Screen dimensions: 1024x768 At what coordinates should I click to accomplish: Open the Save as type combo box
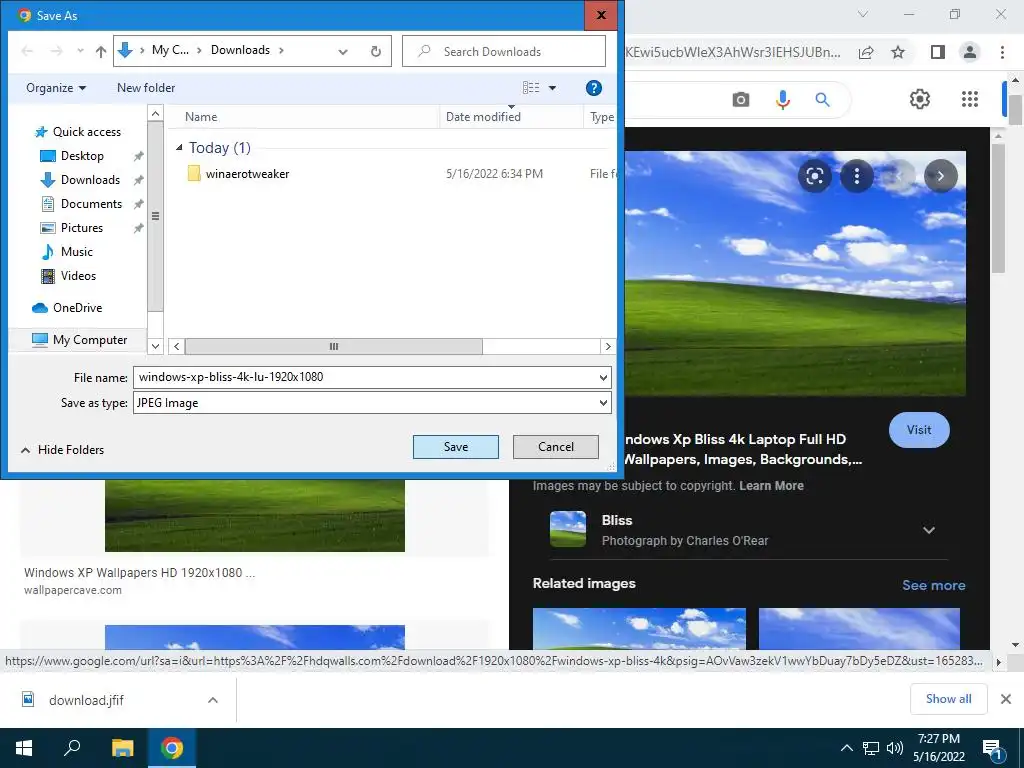pyautogui.click(x=372, y=403)
